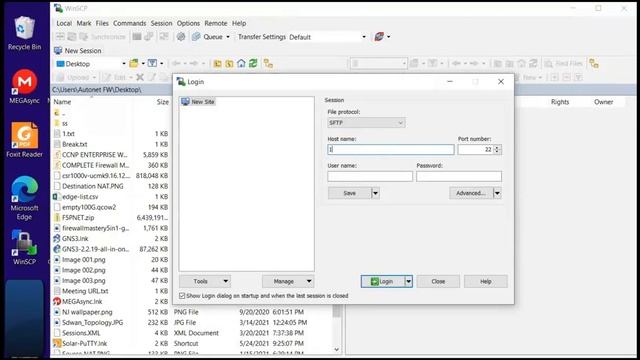640x360 pixels.
Task: Open WinSCP desktop shortcut icon
Action: [24, 247]
